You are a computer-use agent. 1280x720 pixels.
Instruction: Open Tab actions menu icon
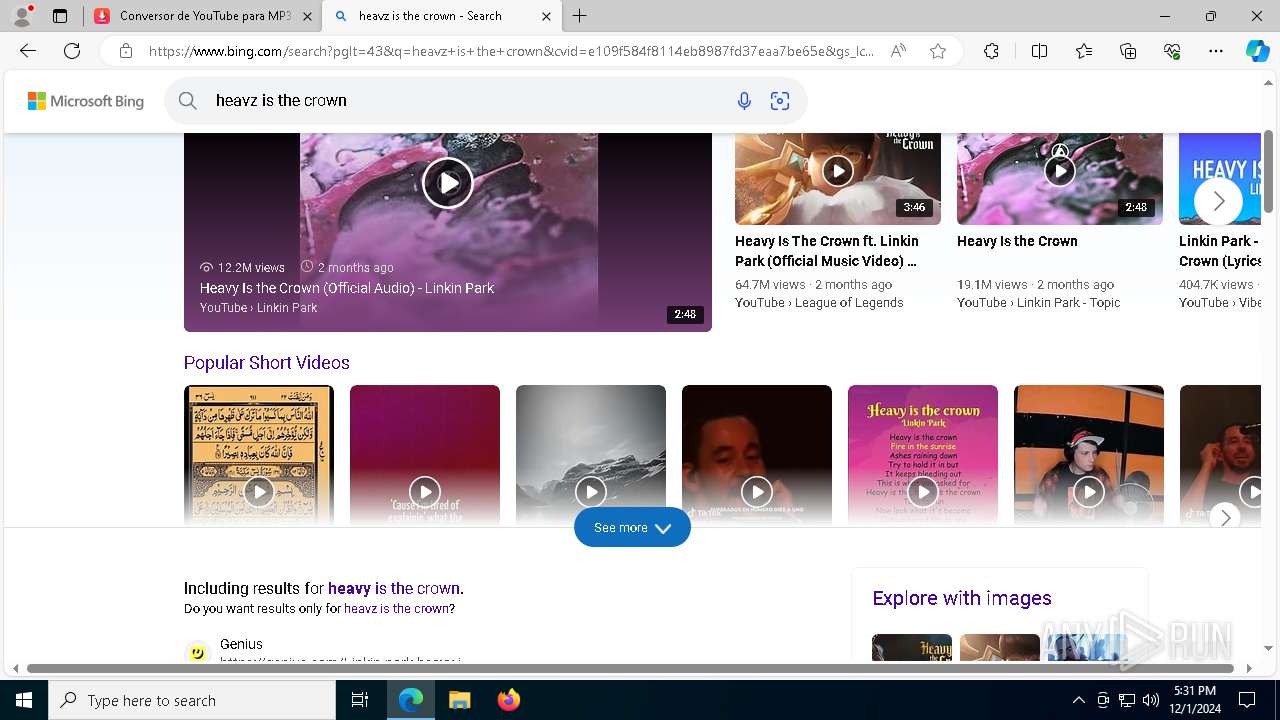point(60,16)
